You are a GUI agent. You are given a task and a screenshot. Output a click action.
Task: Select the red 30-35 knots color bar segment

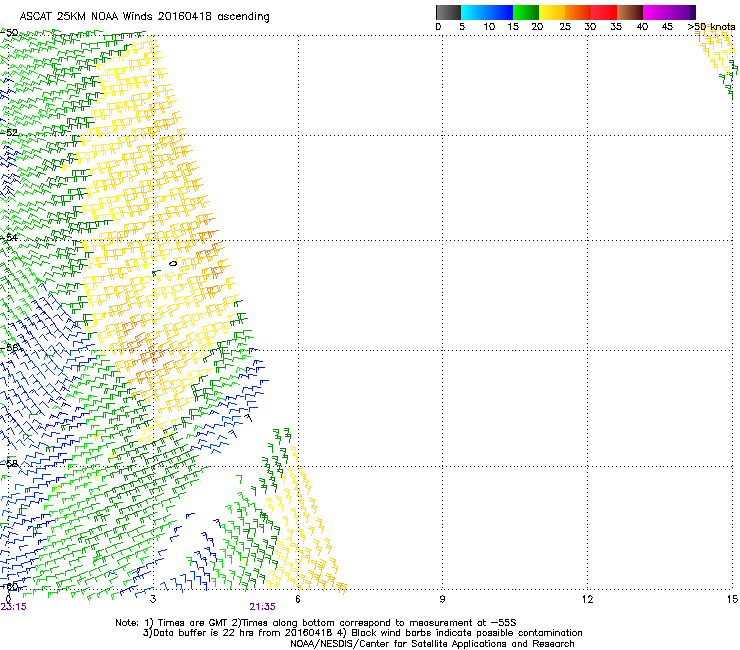click(x=604, y=12)
